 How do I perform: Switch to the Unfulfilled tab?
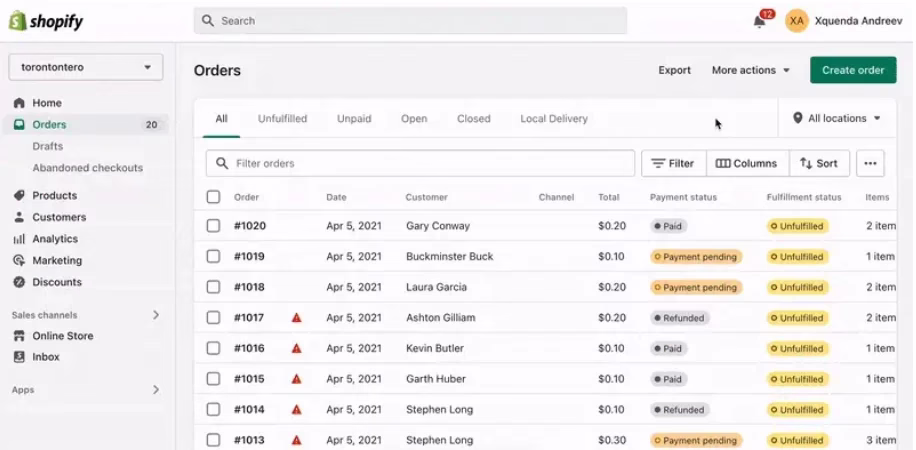282,118
